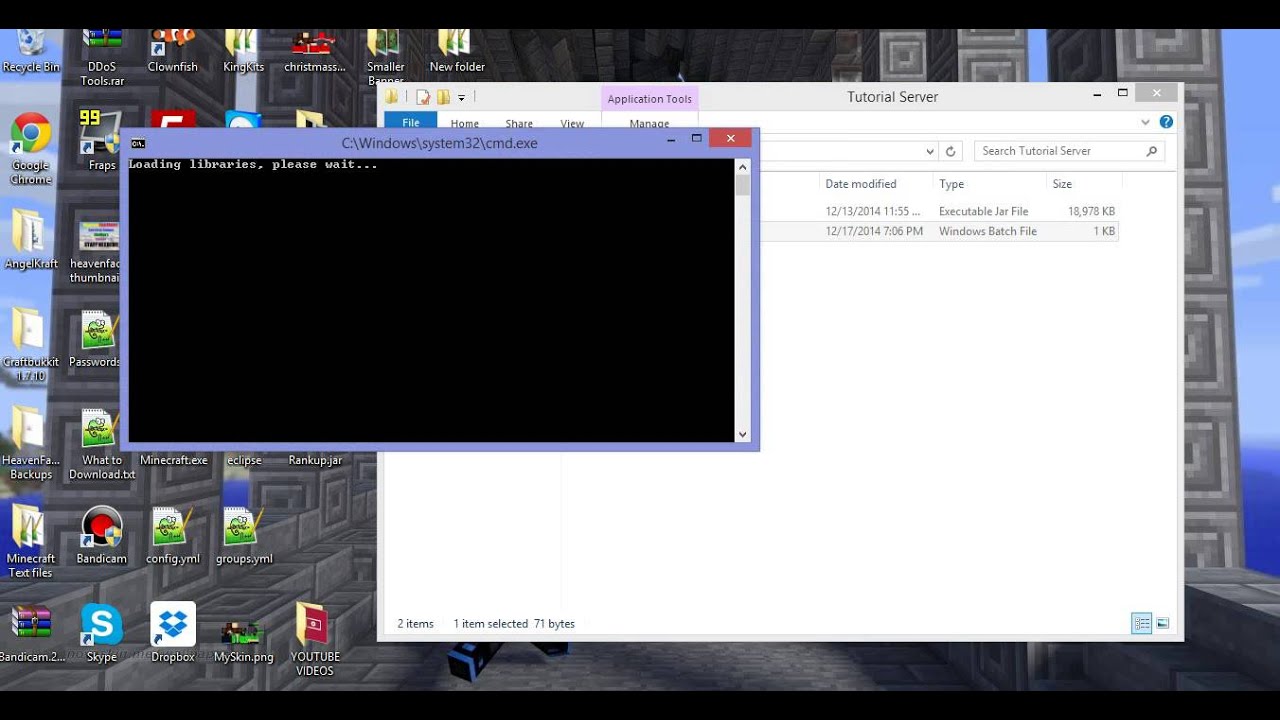Open the address bar history dropdown
This screenshot has width=1280, height=720.
point(930,151)
